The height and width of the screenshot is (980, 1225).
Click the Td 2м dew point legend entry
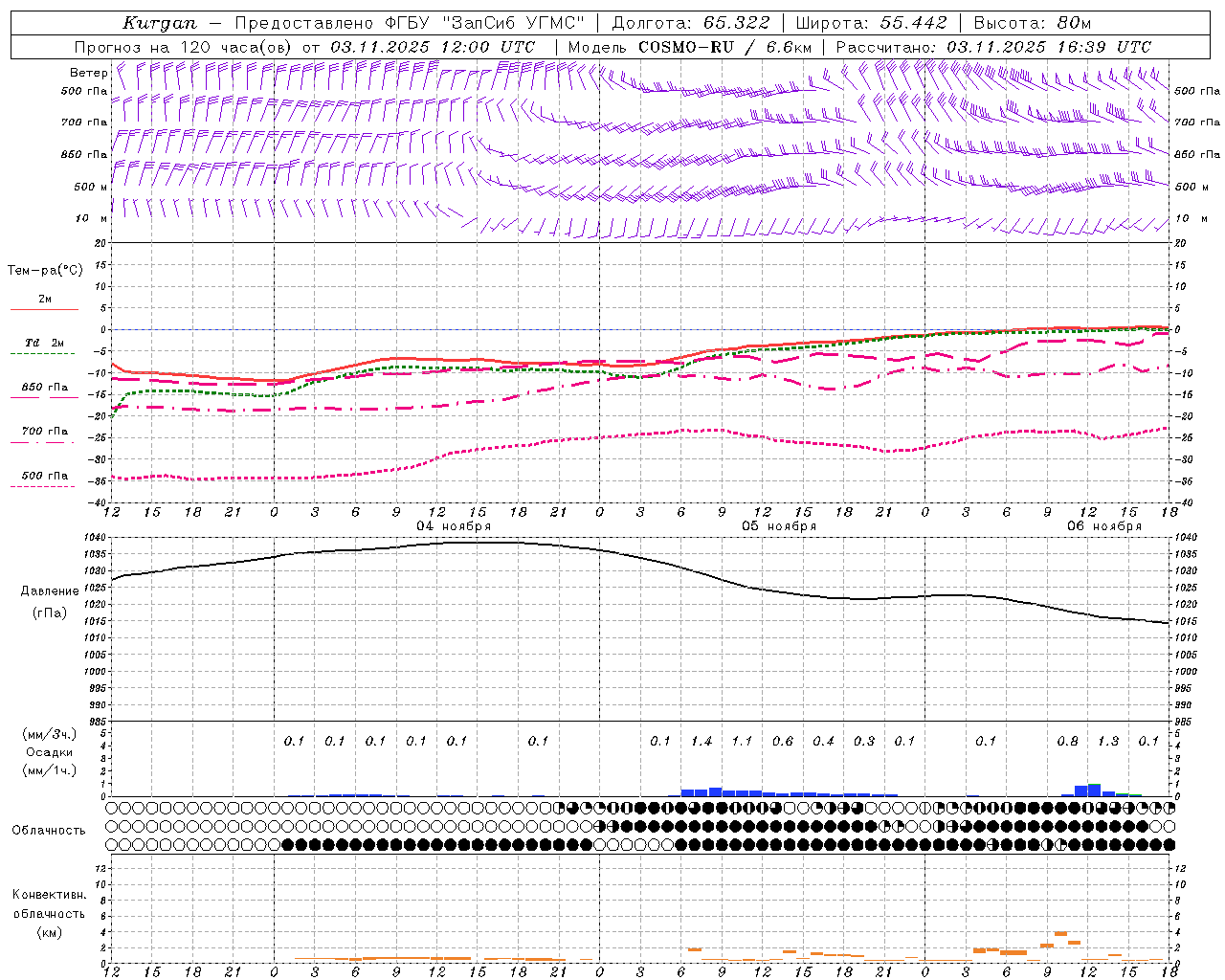44,343
